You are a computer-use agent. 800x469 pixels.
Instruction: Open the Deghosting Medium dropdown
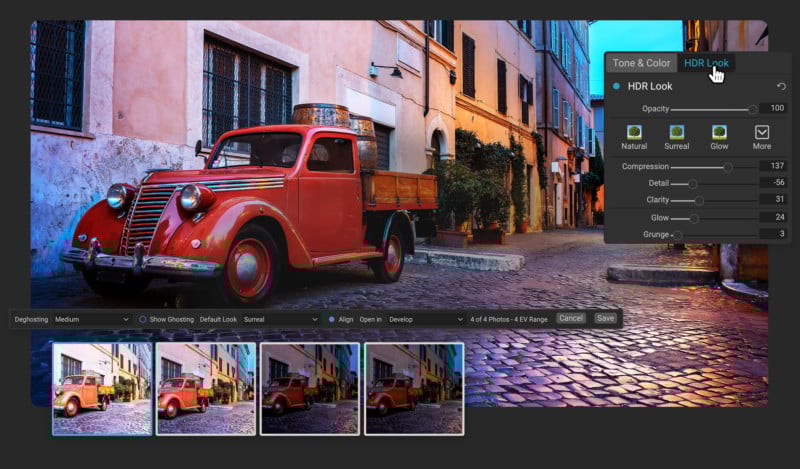pos(92,319)
